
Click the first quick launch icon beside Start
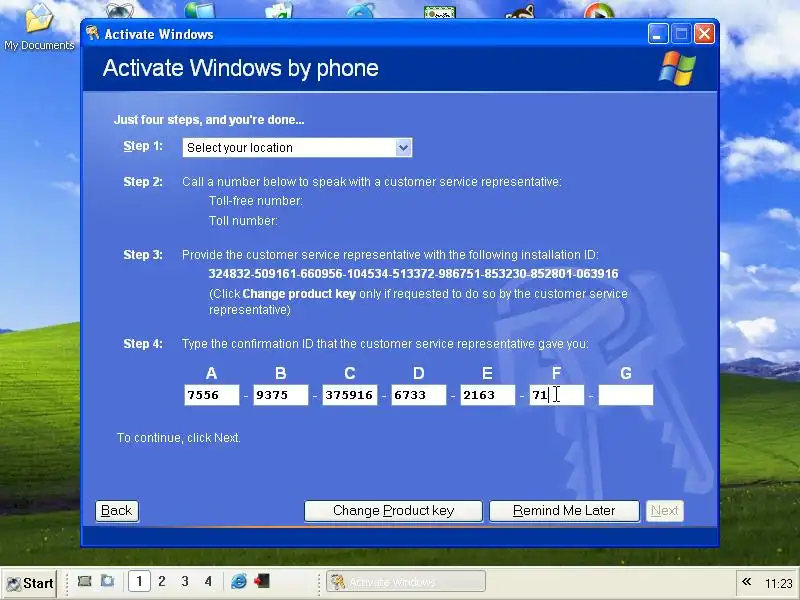pos(84,581)
